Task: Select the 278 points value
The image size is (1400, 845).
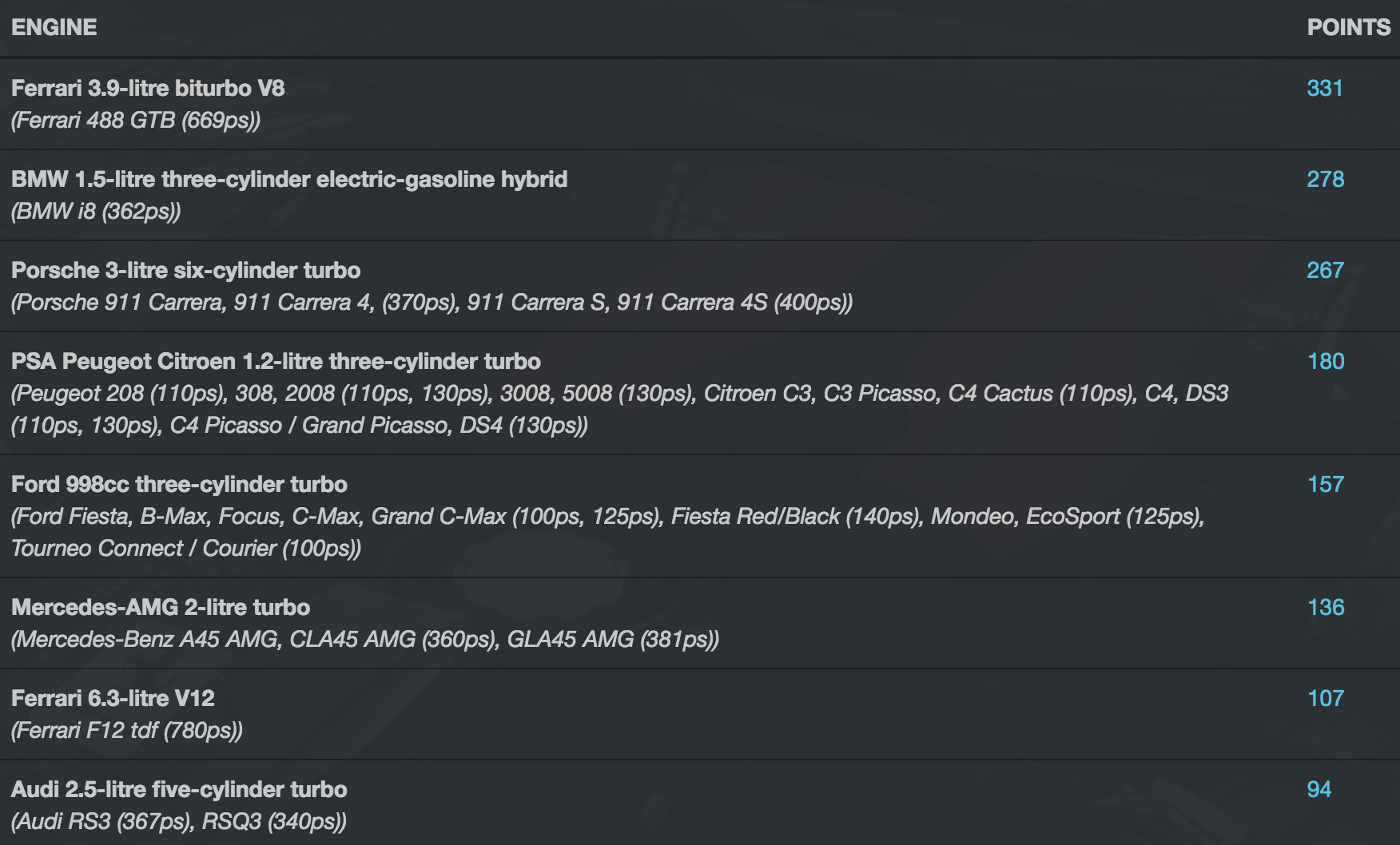Action: (1325, 179)
